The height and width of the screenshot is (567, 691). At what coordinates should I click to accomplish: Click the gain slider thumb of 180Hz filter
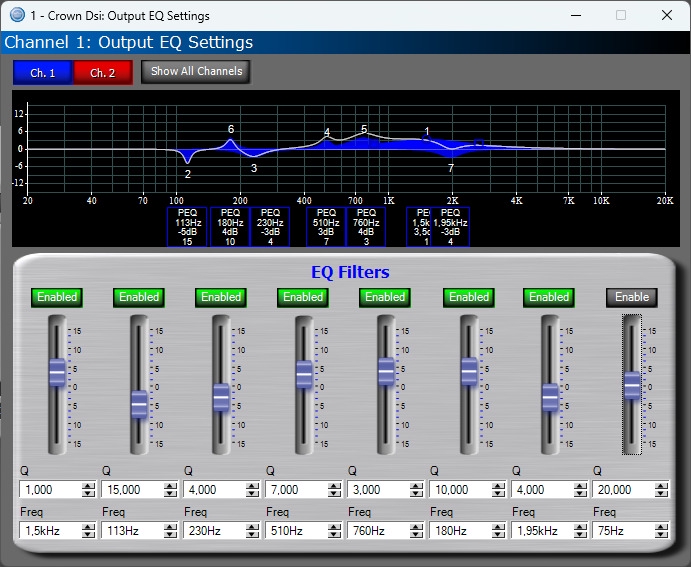(x=469, y=371)
